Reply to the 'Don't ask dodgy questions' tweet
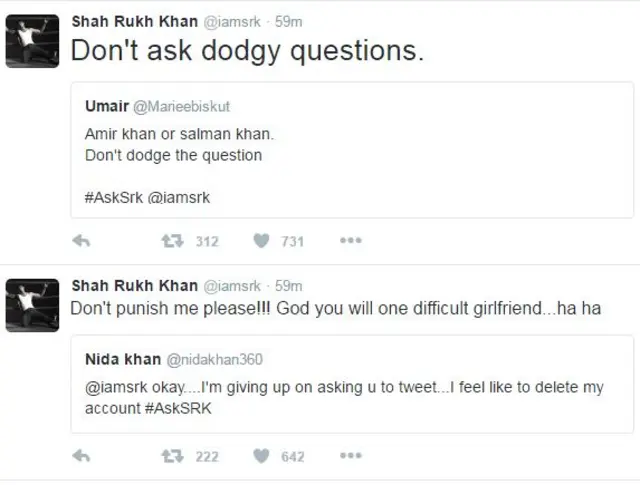The height and width of the screenshot is (485, 640). coord(83,241)
